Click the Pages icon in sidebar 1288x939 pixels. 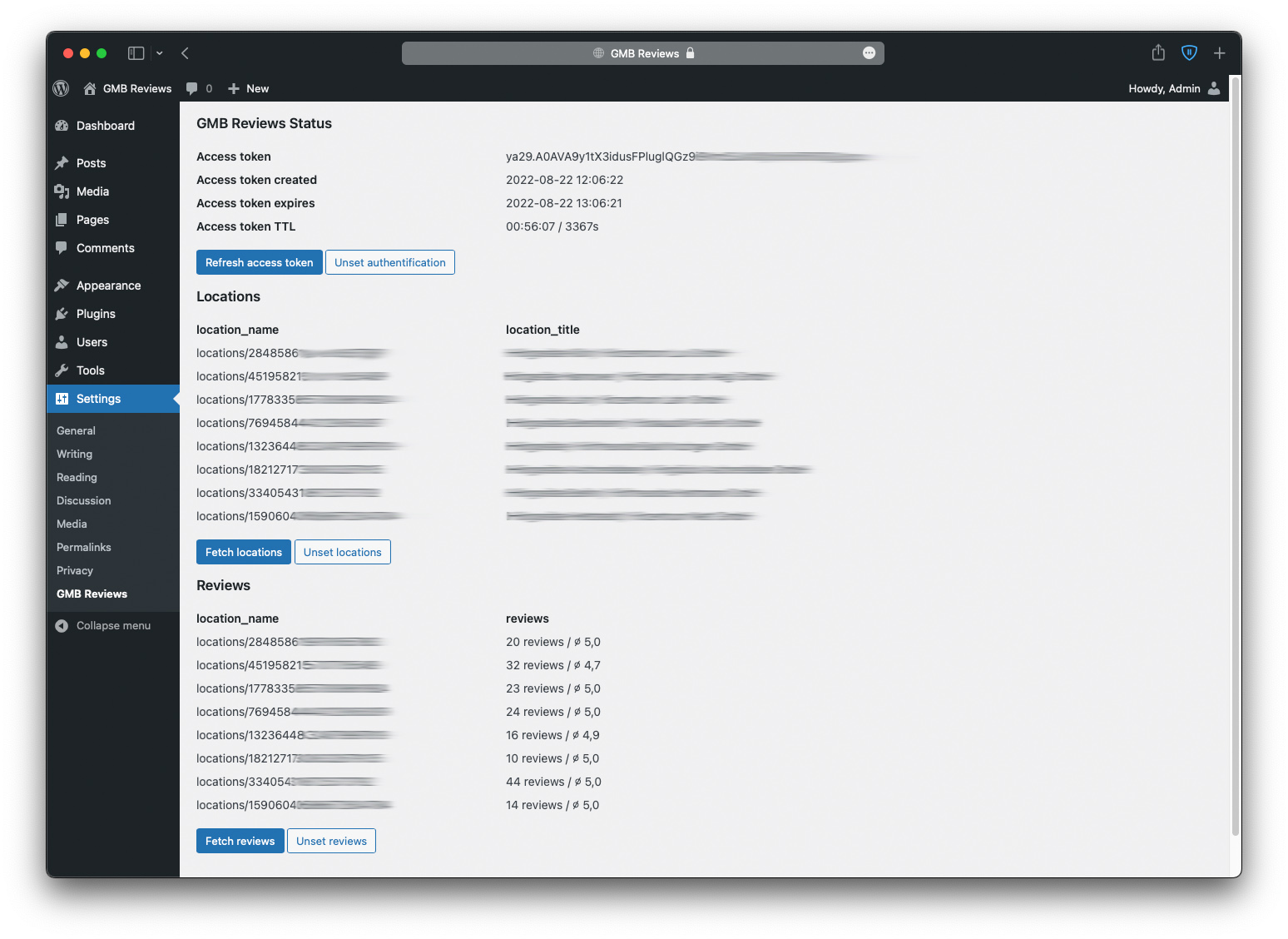pyautogui.click(x=62, y=220)
